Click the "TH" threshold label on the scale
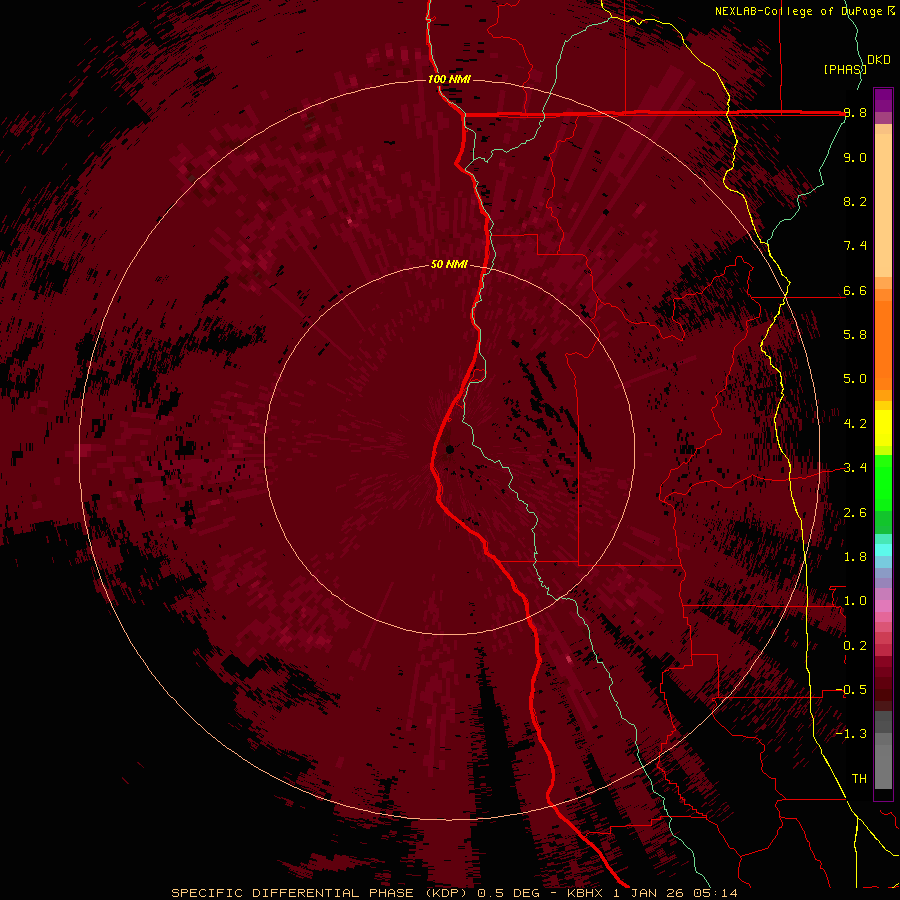This screenshot has width=900, height=900. (859, 779)
